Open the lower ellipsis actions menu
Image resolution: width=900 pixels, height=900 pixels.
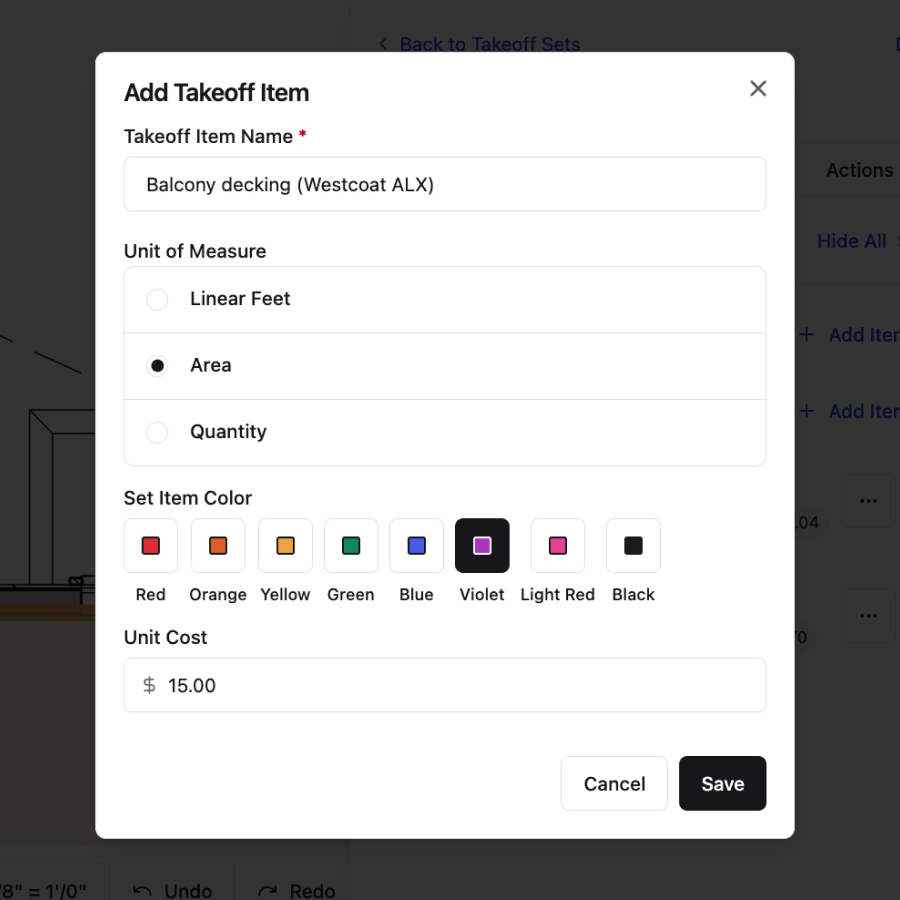point(868,615)
